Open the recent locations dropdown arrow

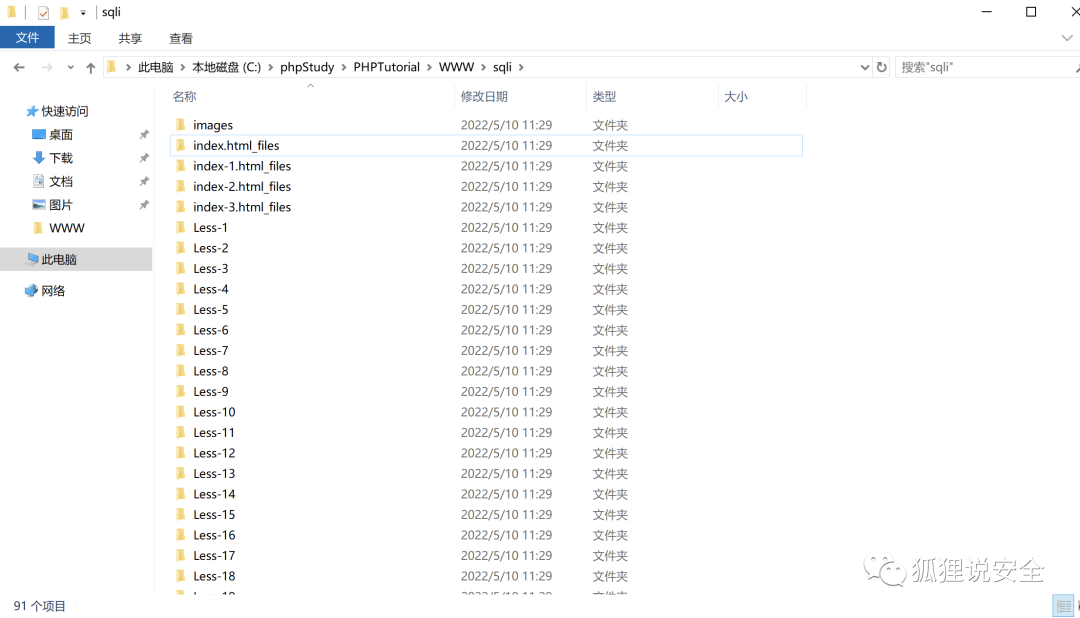[x=70, y=68]
